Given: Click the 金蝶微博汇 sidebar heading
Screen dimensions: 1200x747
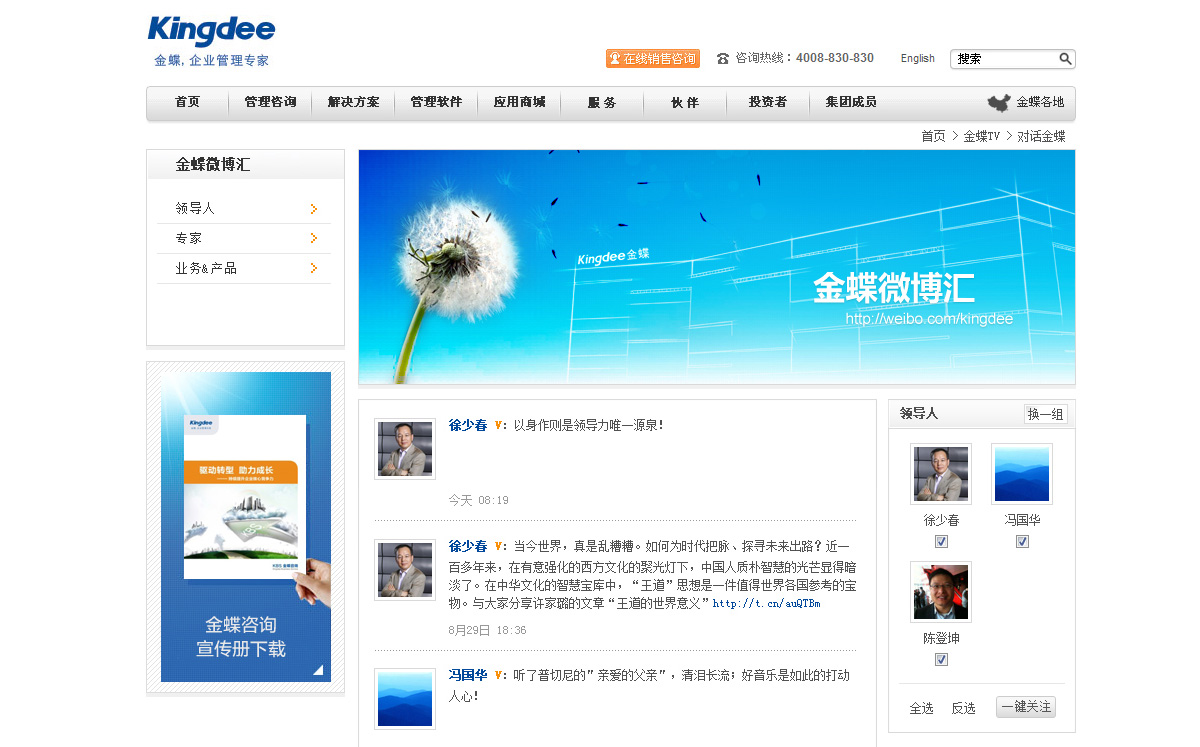Looking at the screenshot, I should 213,165.
